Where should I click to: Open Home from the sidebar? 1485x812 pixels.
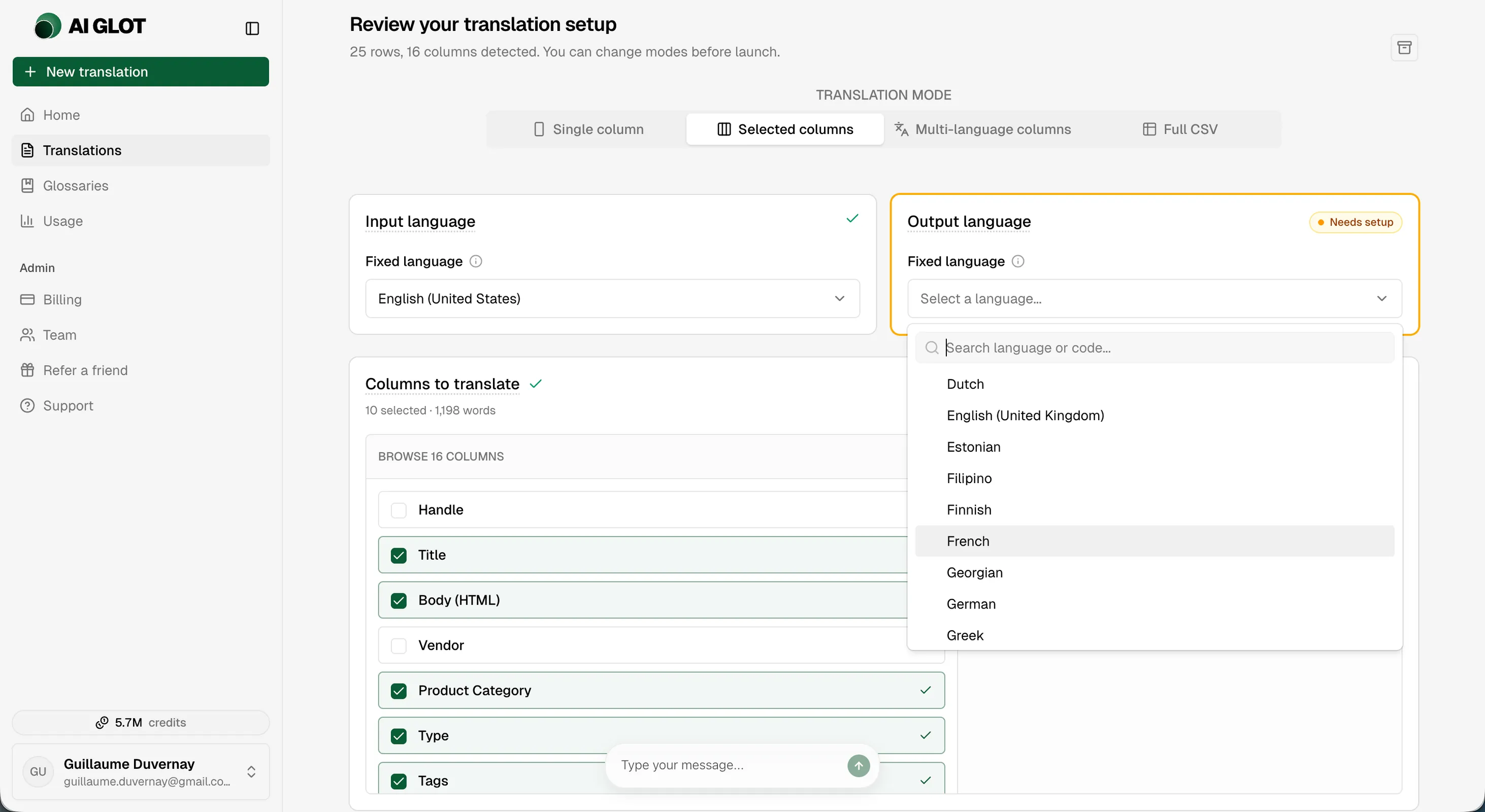141,115
